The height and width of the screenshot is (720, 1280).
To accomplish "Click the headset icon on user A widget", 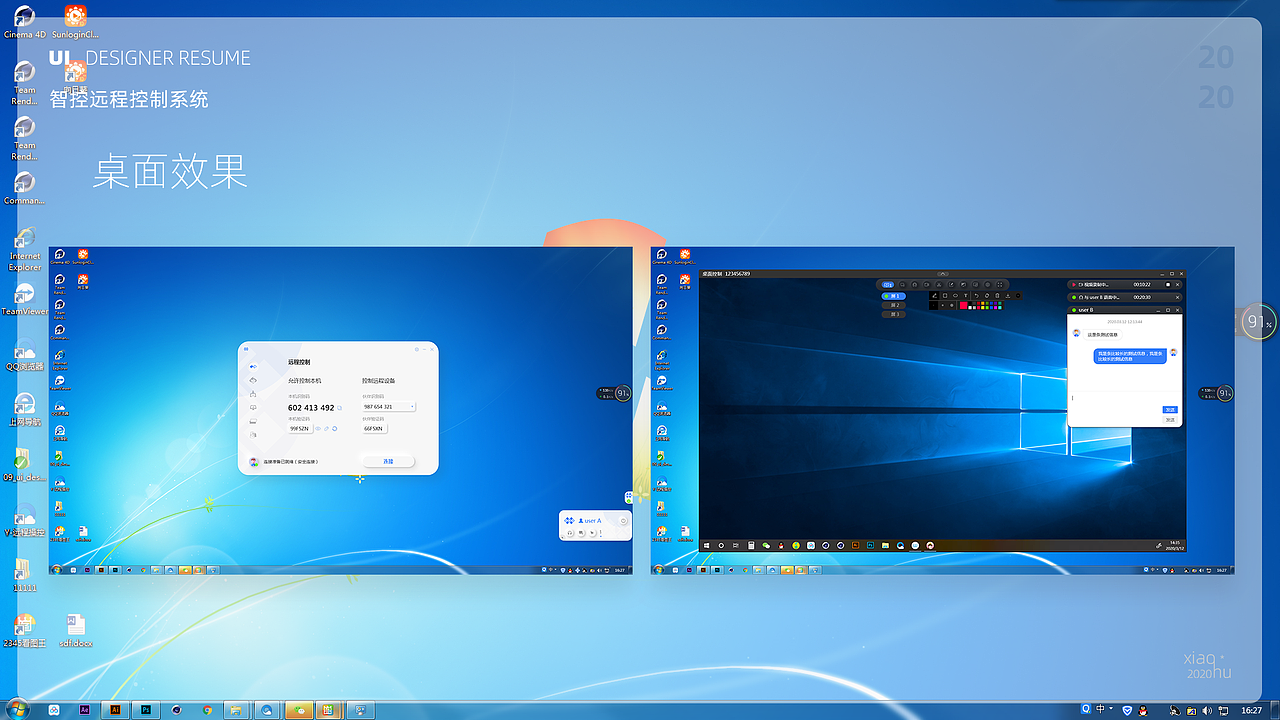I will 570,533.
